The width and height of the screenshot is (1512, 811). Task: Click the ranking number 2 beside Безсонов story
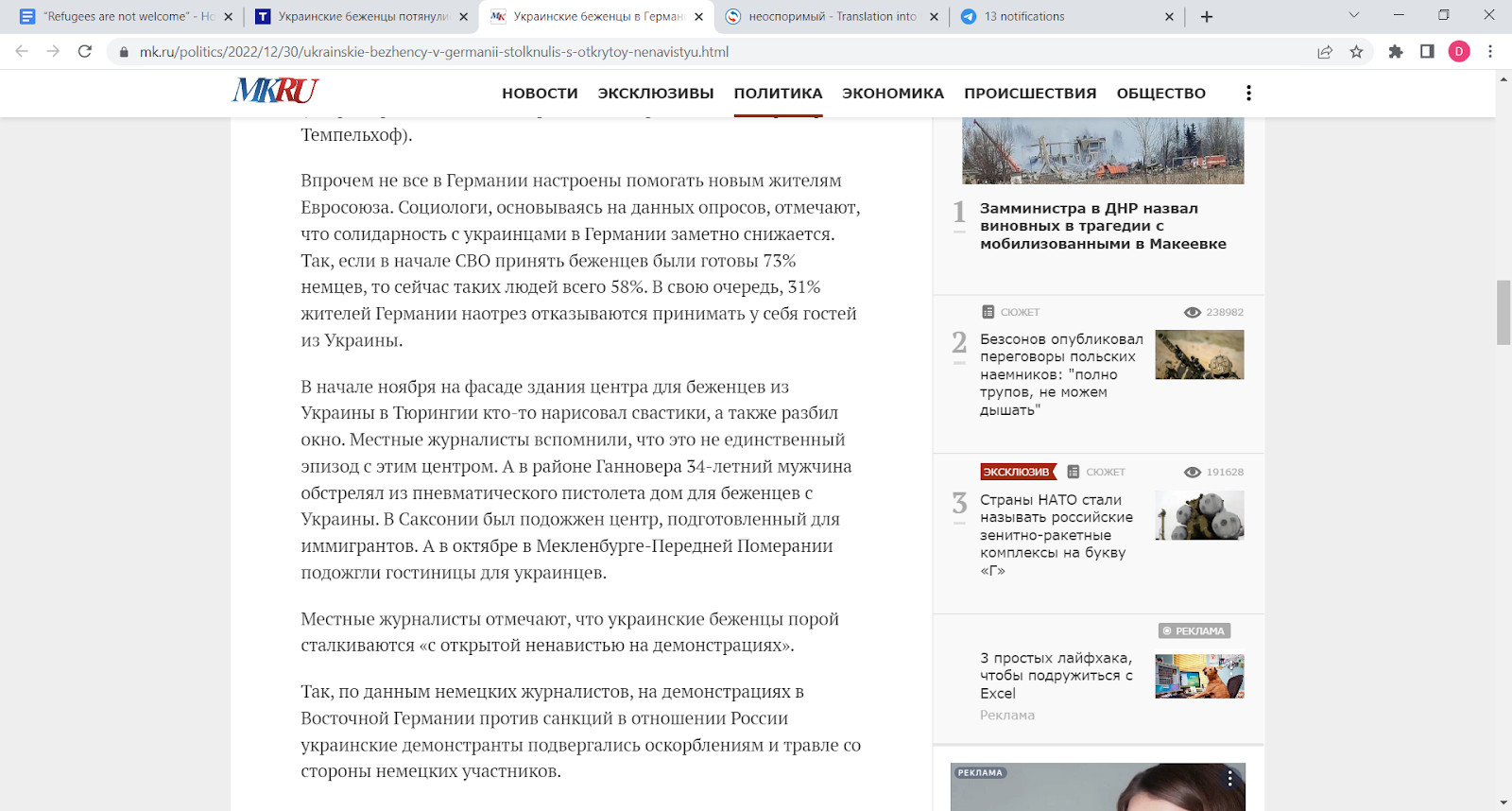coord(959,342)
